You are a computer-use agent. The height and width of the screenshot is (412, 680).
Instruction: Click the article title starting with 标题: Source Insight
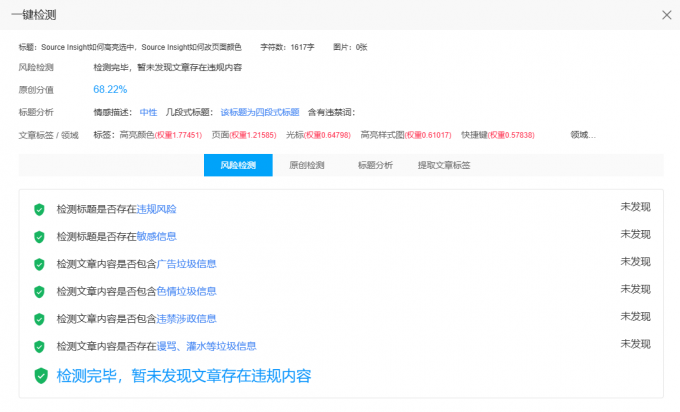(x=130, y=47)
